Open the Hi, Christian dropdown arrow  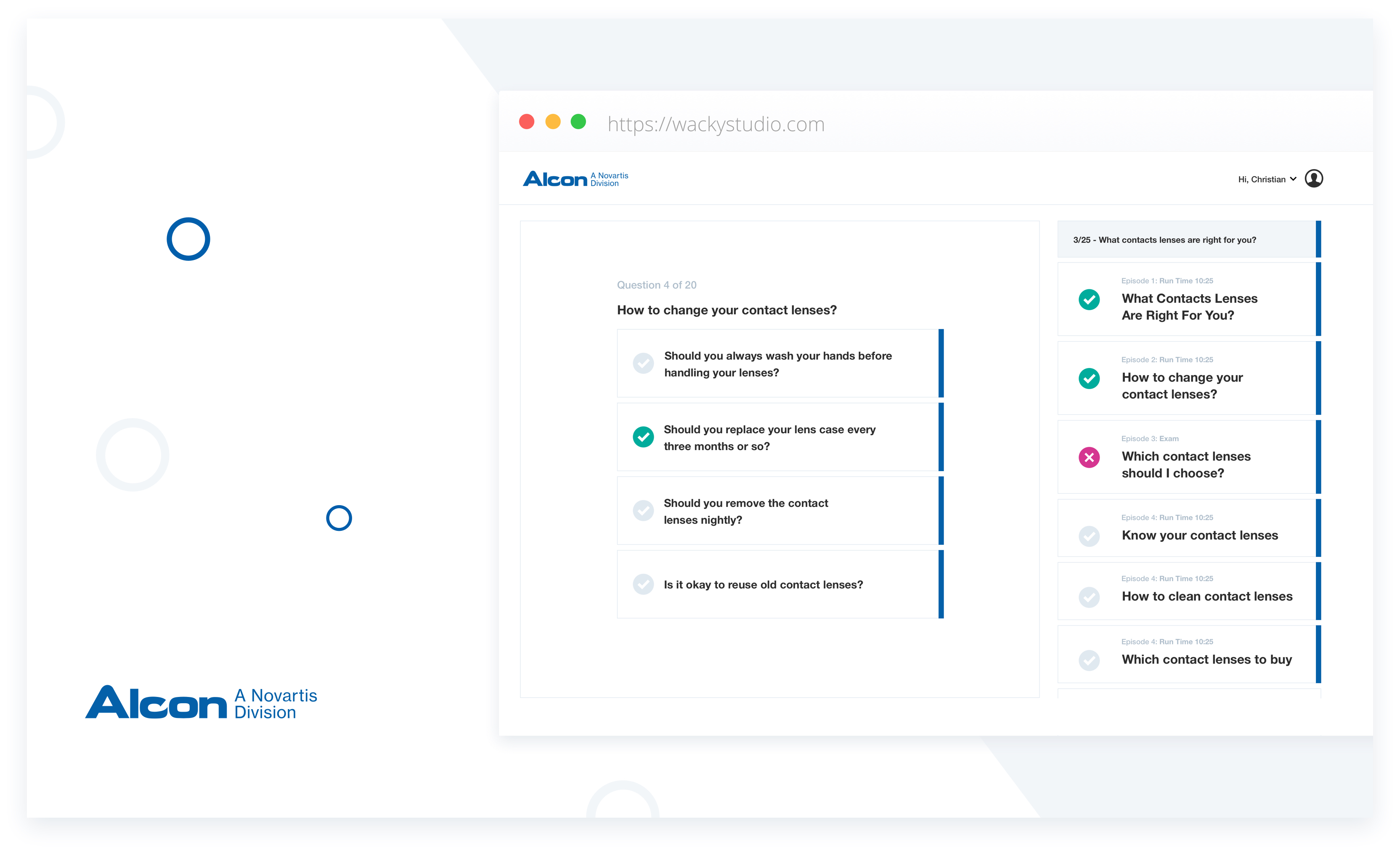[x=1293, y=179]
